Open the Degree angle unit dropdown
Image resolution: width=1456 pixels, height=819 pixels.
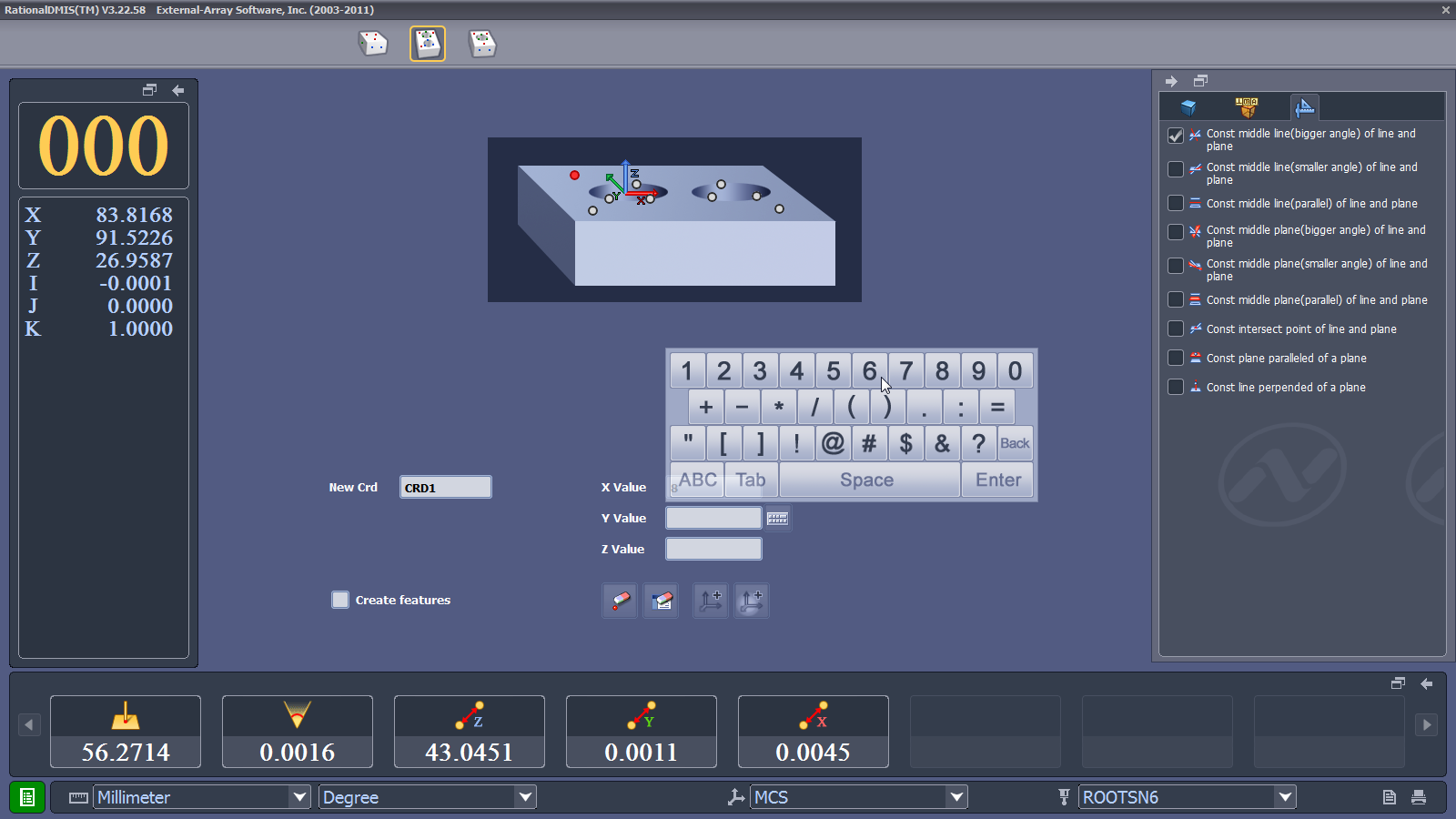click(525, 797)
